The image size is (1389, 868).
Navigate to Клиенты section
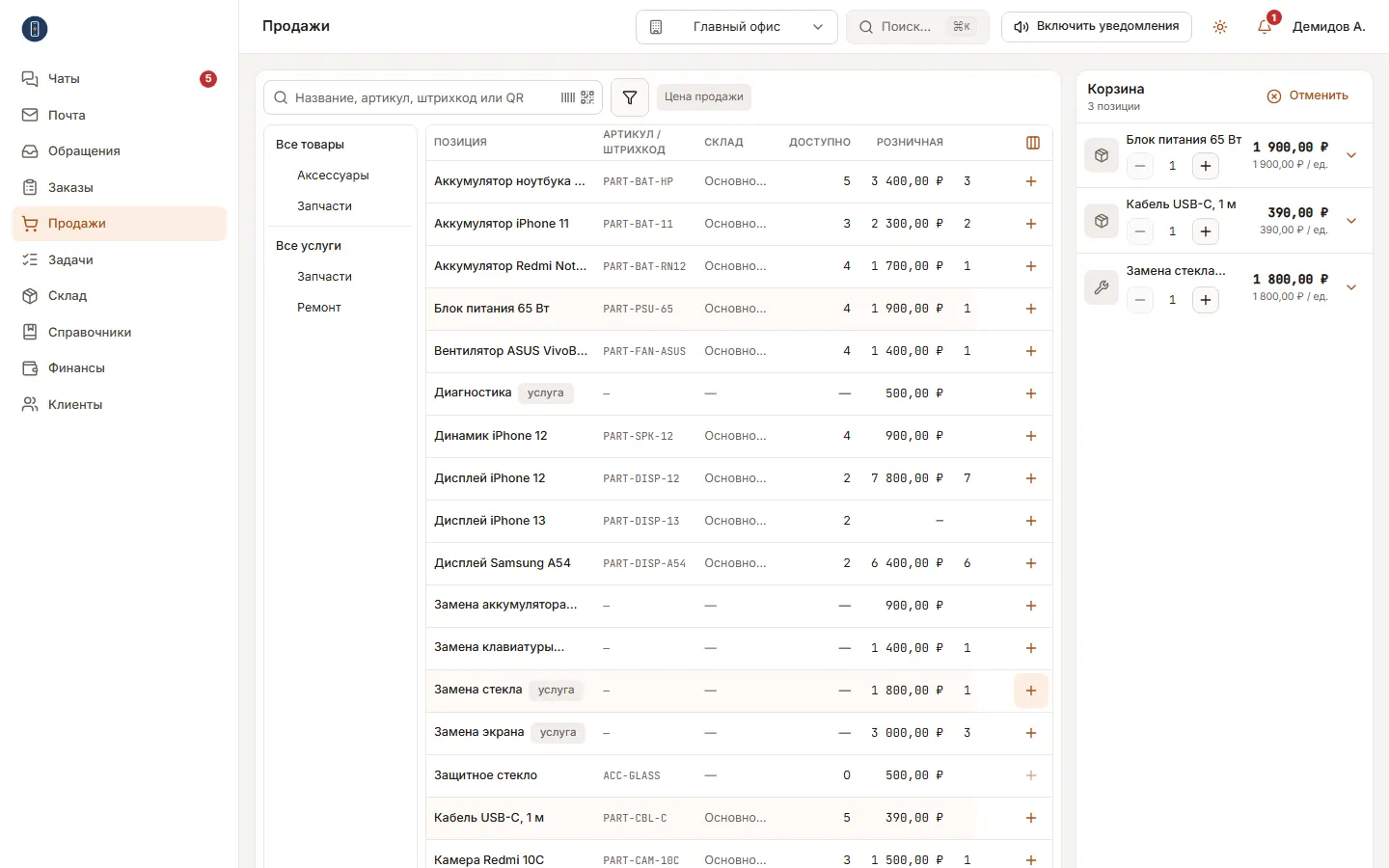click(x=119, y=405)
